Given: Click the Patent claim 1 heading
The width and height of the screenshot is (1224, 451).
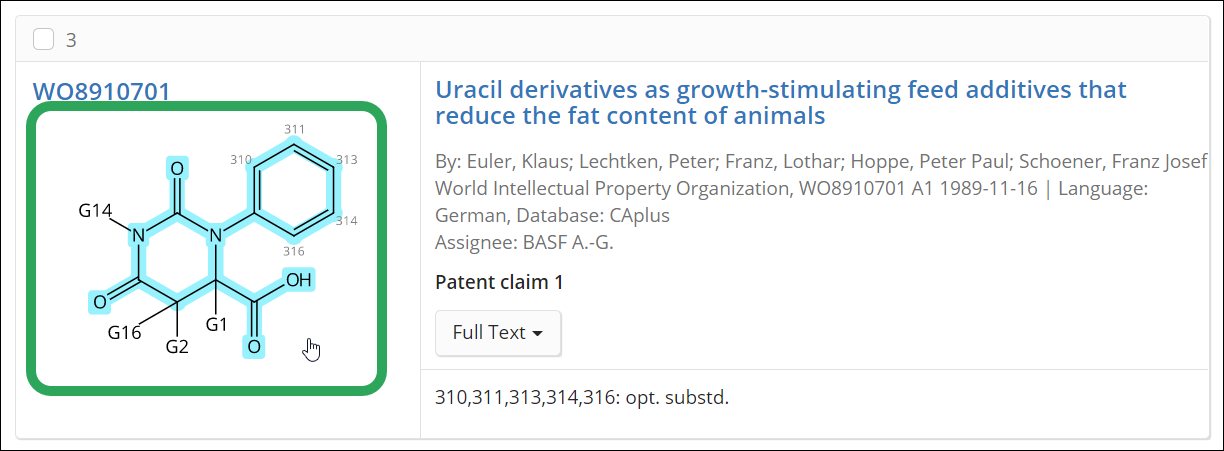Looking at the screenshot, I should (499, 282).
